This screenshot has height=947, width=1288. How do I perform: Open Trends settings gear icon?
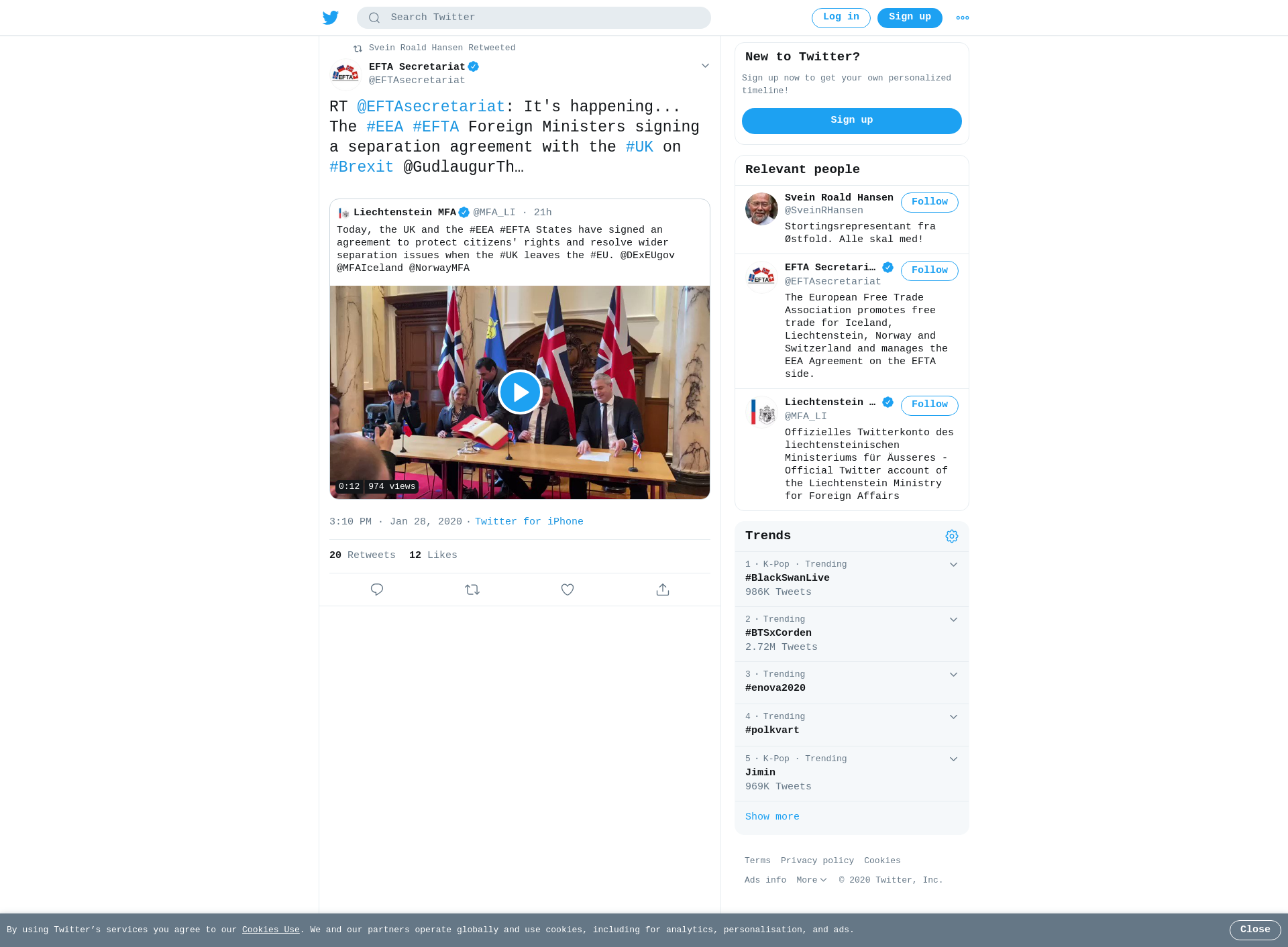pyautogui.click(x=952, y=536)
